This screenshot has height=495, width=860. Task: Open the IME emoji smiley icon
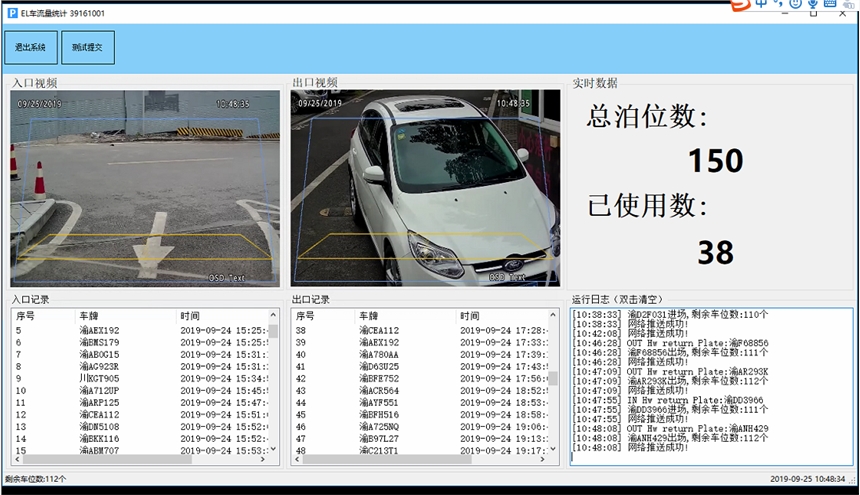click(795, 4)
